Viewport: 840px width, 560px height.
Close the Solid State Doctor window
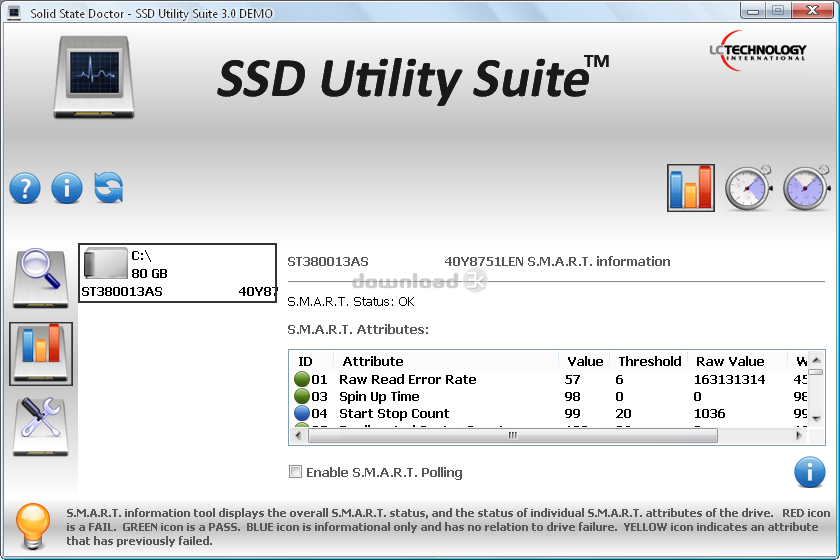tap(812, 10)
